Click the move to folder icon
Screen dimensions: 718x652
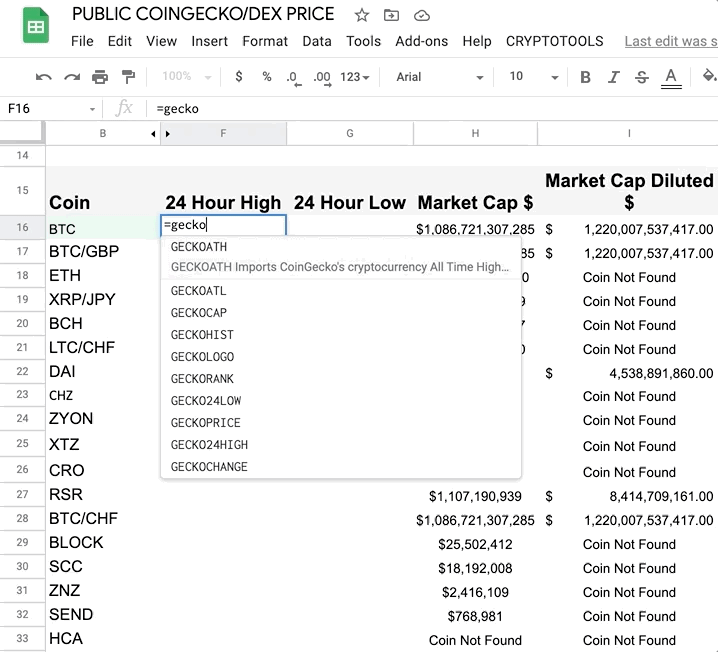click(x=391, y=15)
